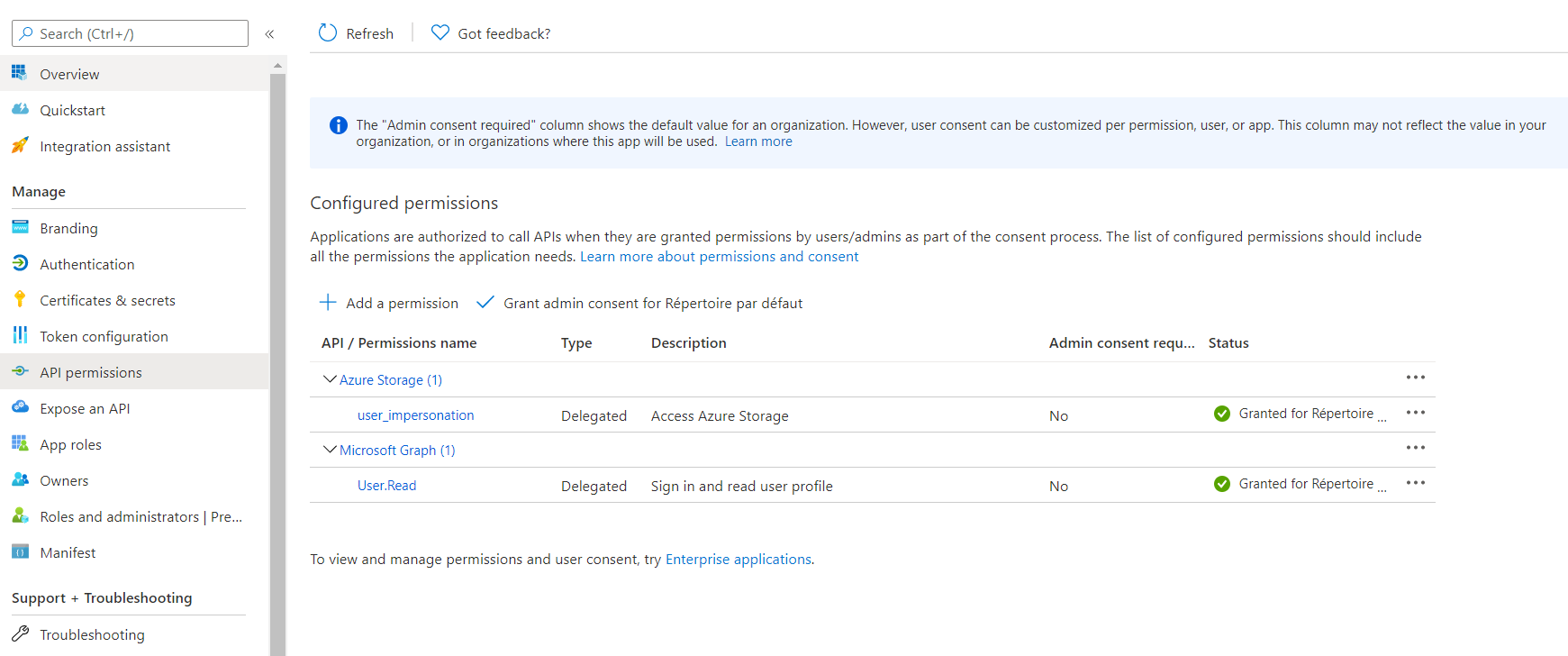
Task: Open the Manifest menu item
Action: 134,551
